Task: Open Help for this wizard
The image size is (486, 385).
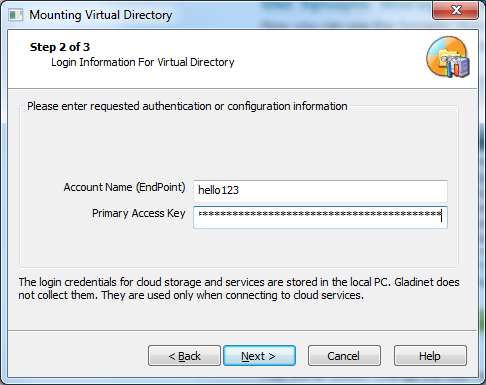Action: point(430,356)
